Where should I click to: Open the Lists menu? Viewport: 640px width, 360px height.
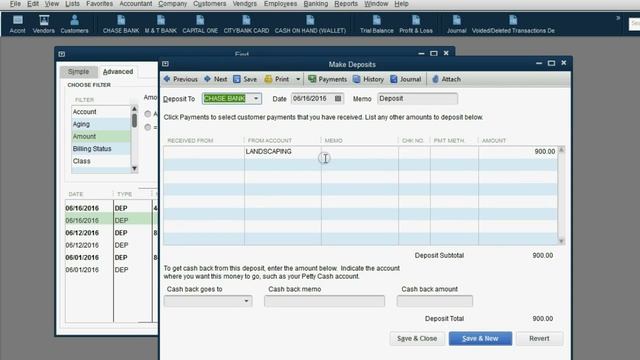(72, 4)
